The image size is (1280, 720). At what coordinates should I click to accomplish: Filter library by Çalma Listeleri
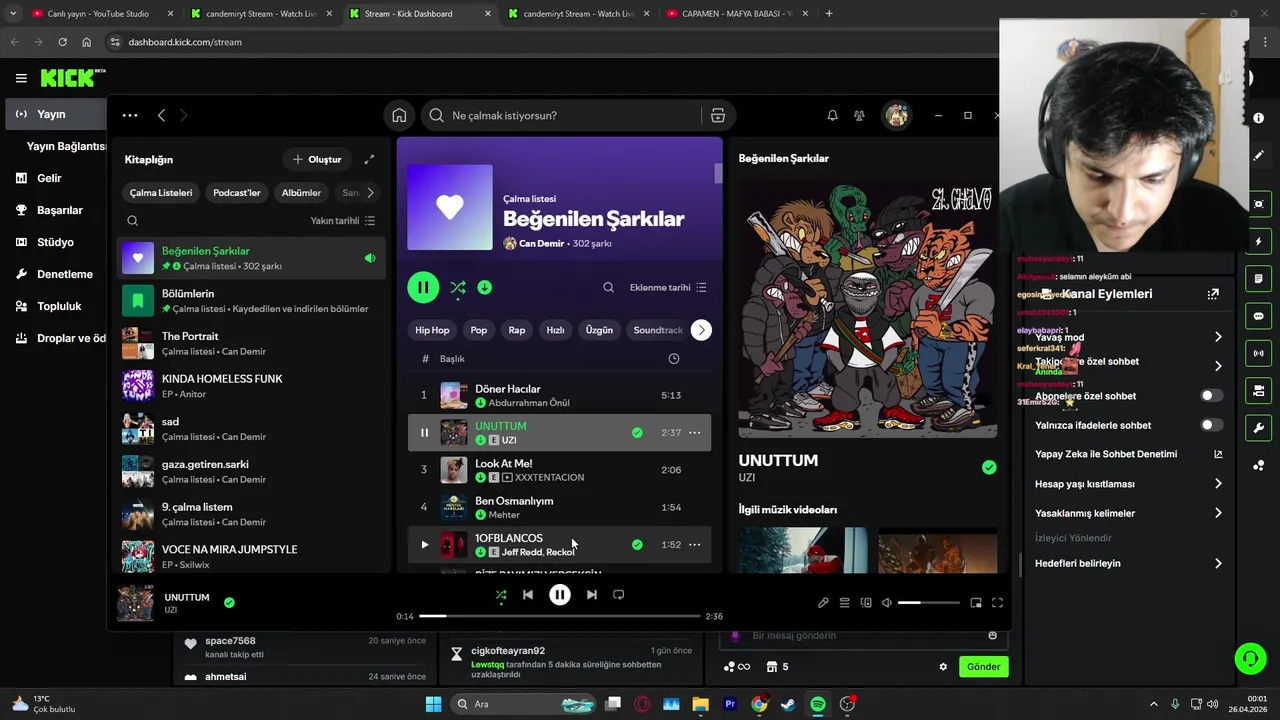click(x=160, y=193)
